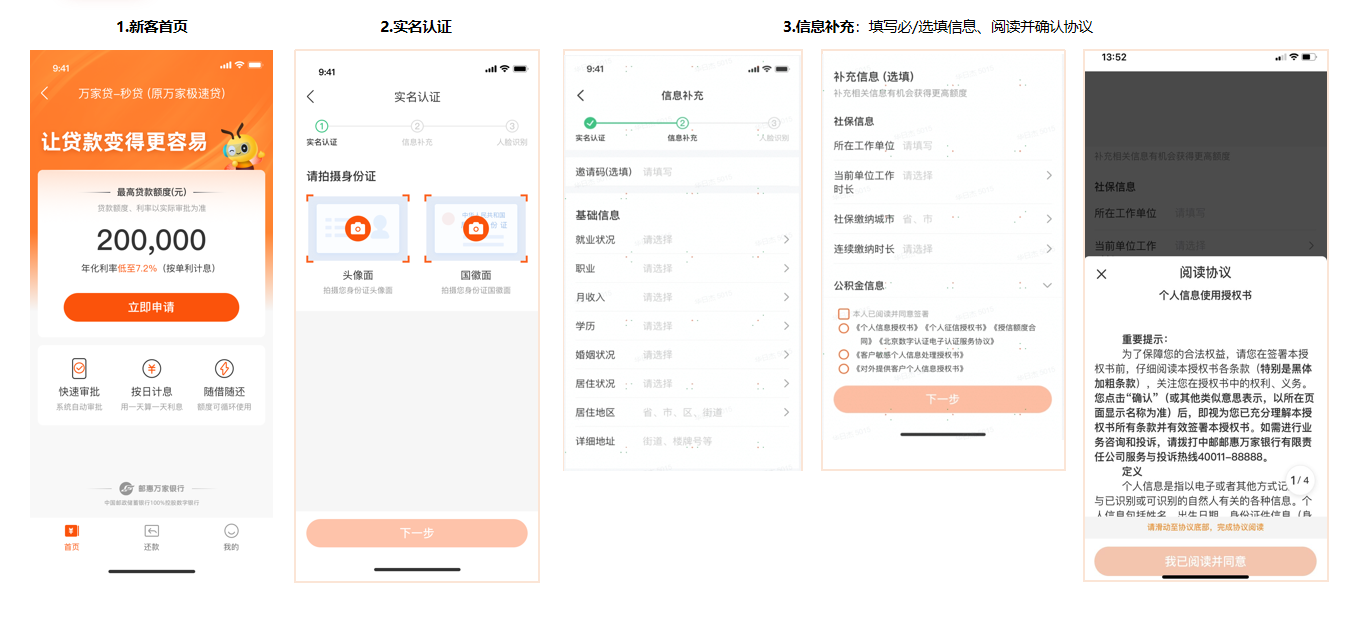Tap the battery icon on 实名认证 screen
The width and height of the screenshot is (1355, 618).
(x=520, y=68)
